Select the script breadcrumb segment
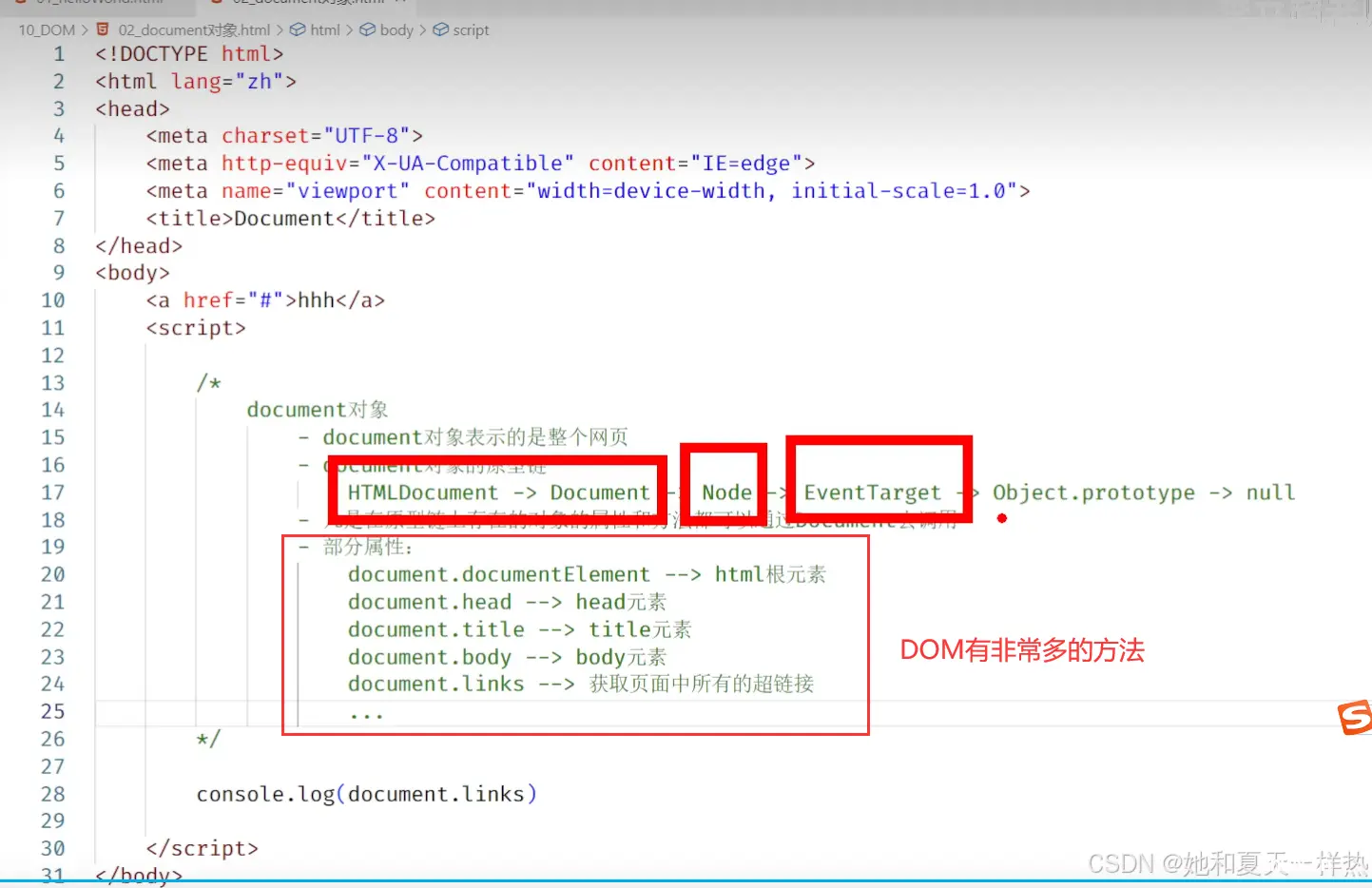Screen dimensions: 1372x888 coord(471,30)
